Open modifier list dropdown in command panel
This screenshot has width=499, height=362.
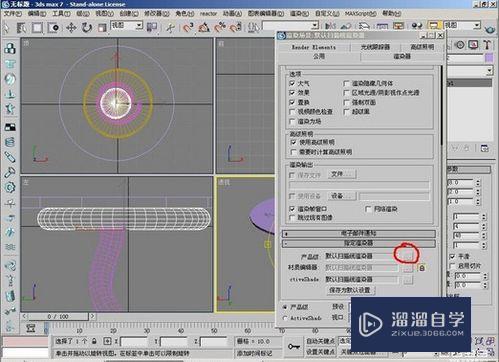pyautogui.click(x=489, y=70)
